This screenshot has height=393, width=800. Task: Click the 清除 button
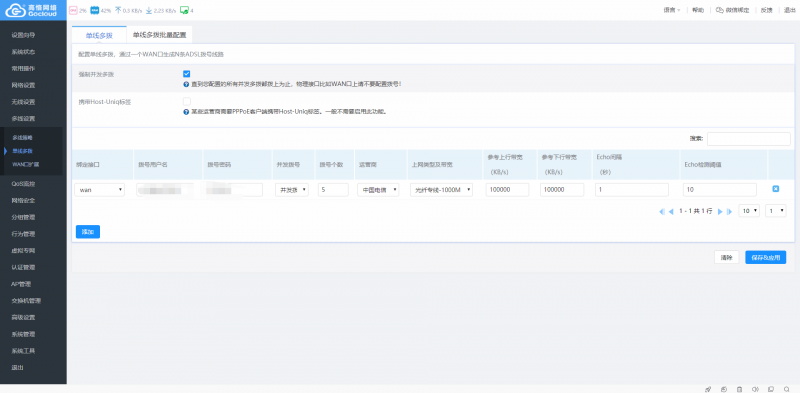[727, 258]
